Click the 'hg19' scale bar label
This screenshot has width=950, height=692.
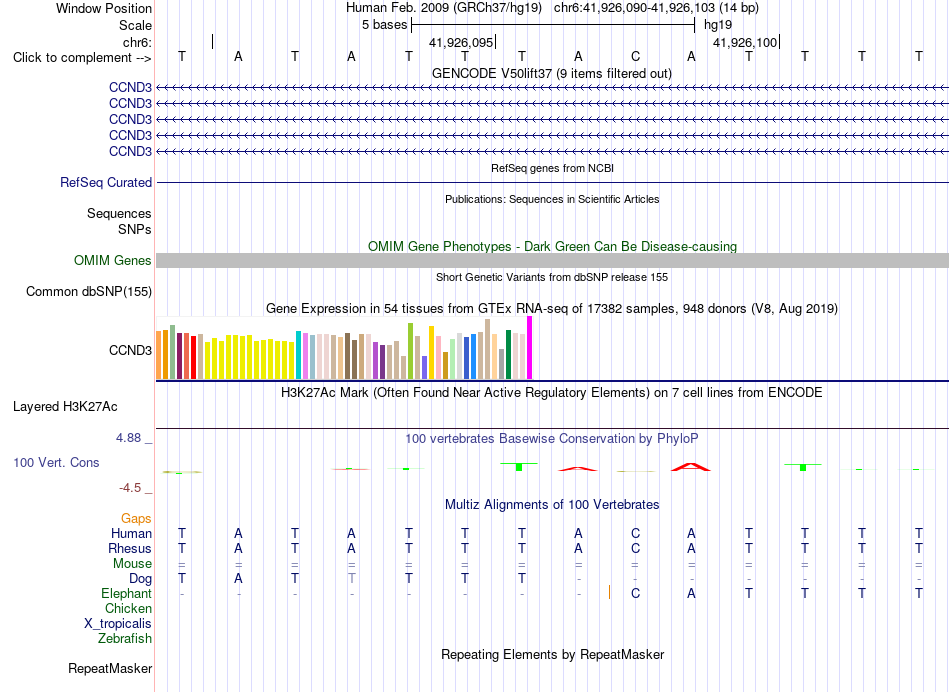point(718,25)
